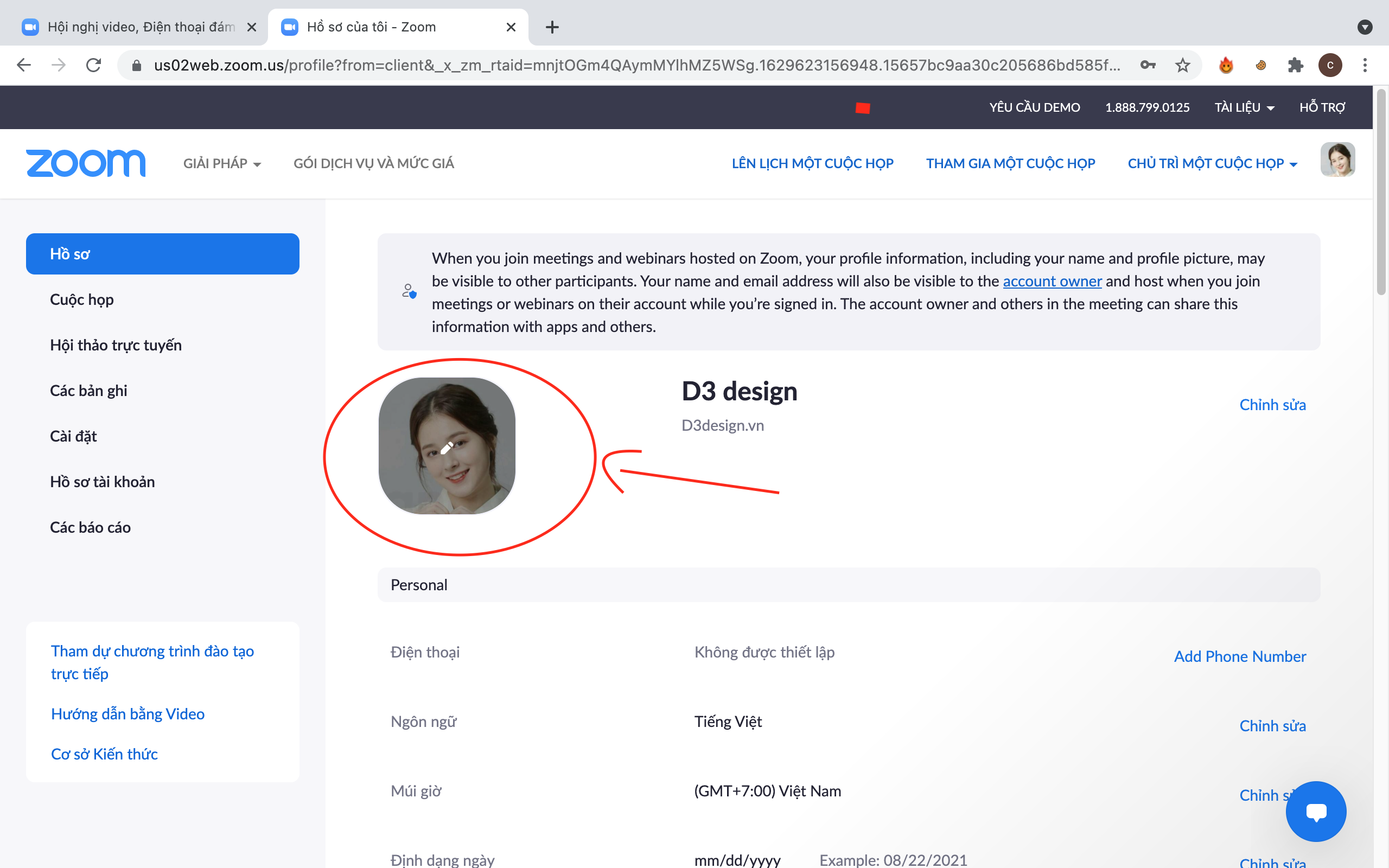Click the D3 design name heading
The width and height of the screenshot is (1389, 868).
pyautogui.click(x=740, y=392)
